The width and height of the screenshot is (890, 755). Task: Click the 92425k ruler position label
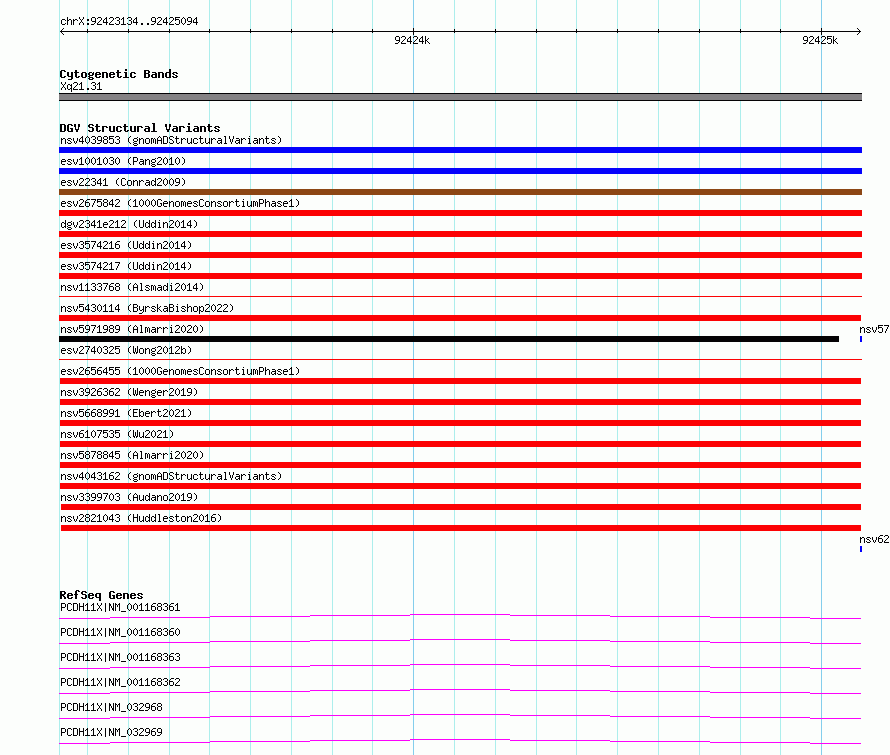tap(820, 40)
